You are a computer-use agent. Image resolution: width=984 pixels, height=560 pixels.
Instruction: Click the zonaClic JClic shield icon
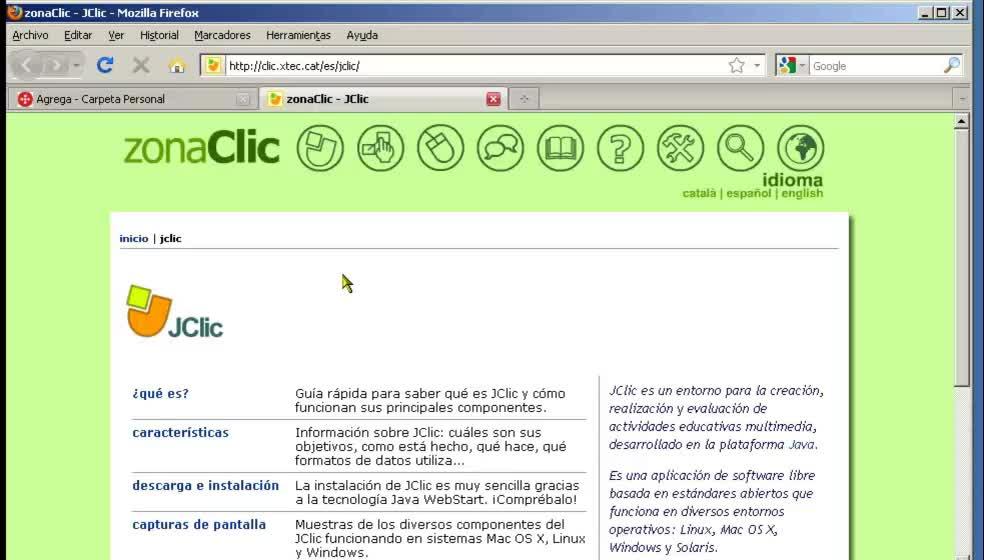coord(320,148)
